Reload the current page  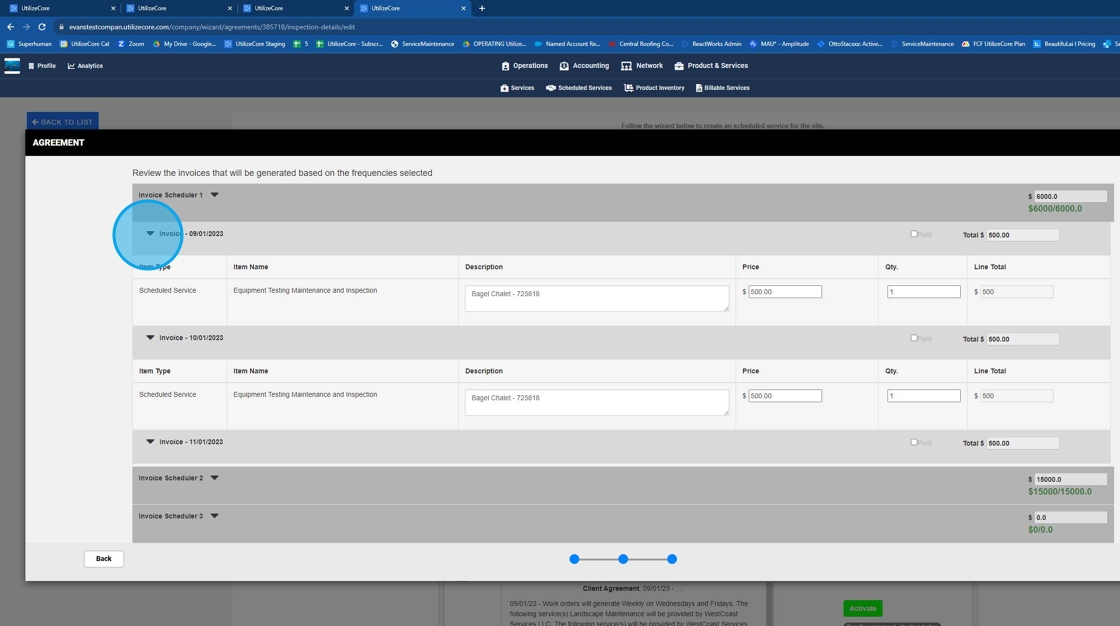(x=41, y=26)
